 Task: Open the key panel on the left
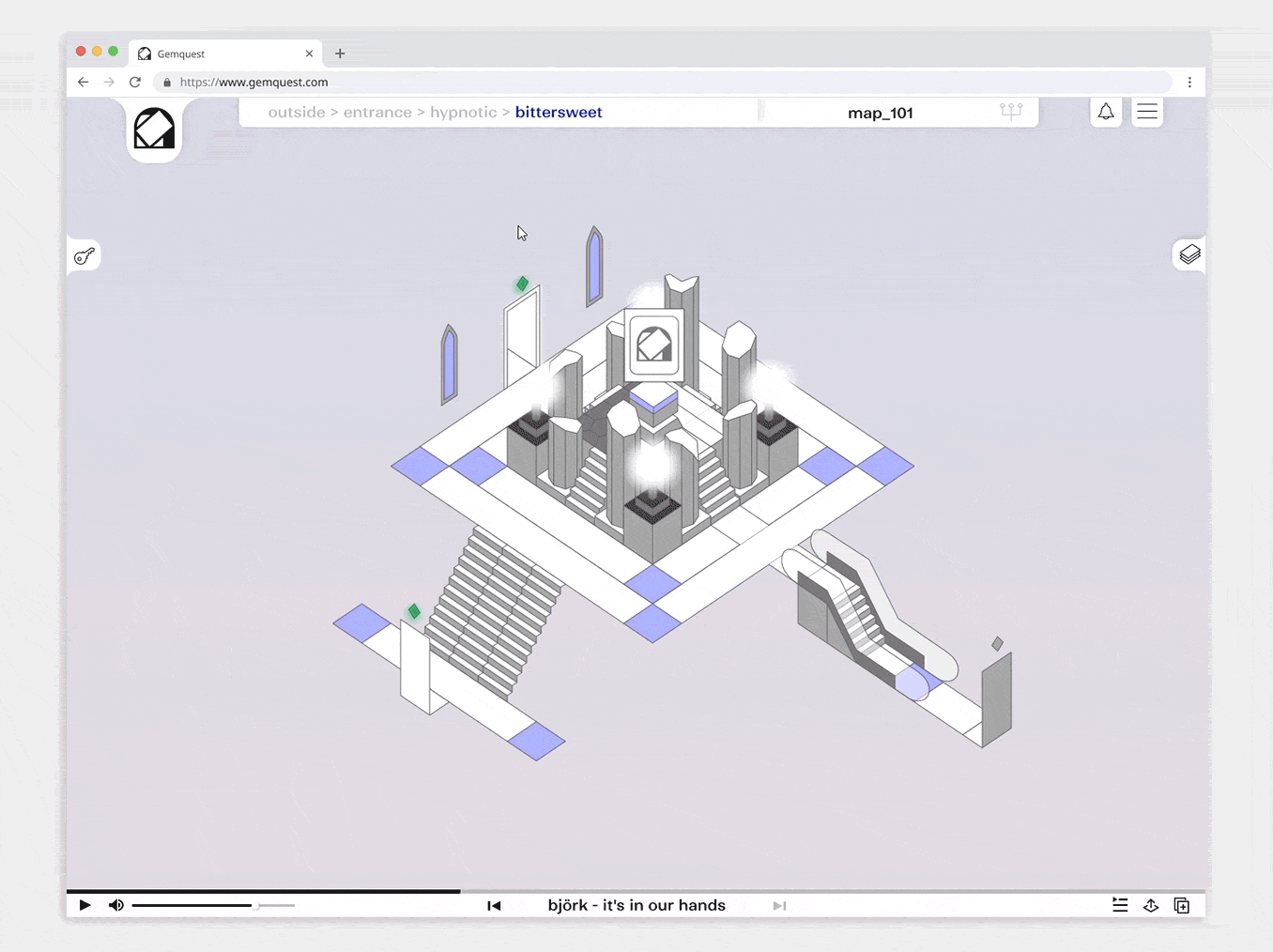[x=84, y=255]
